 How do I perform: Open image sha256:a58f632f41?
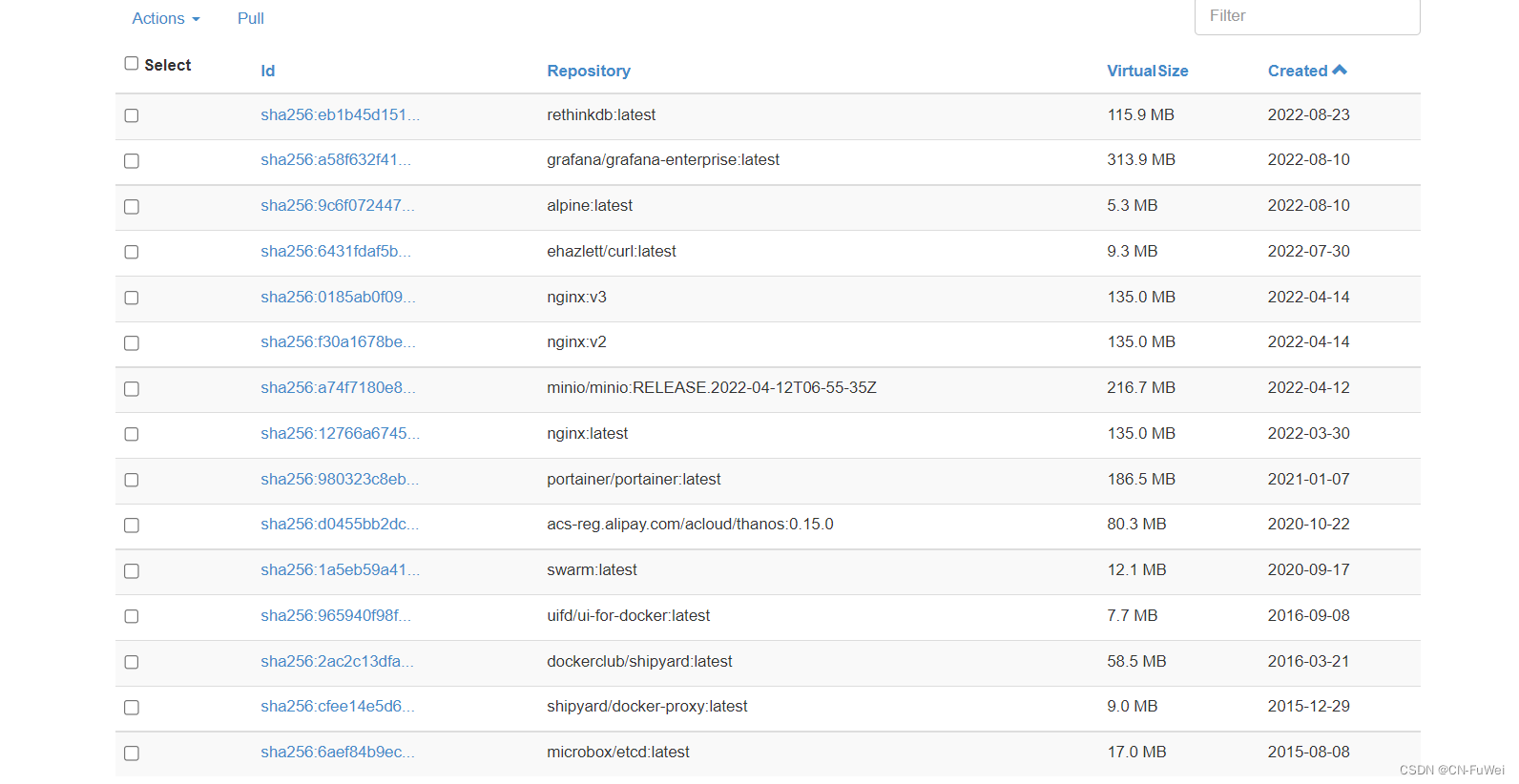[336, 159]
